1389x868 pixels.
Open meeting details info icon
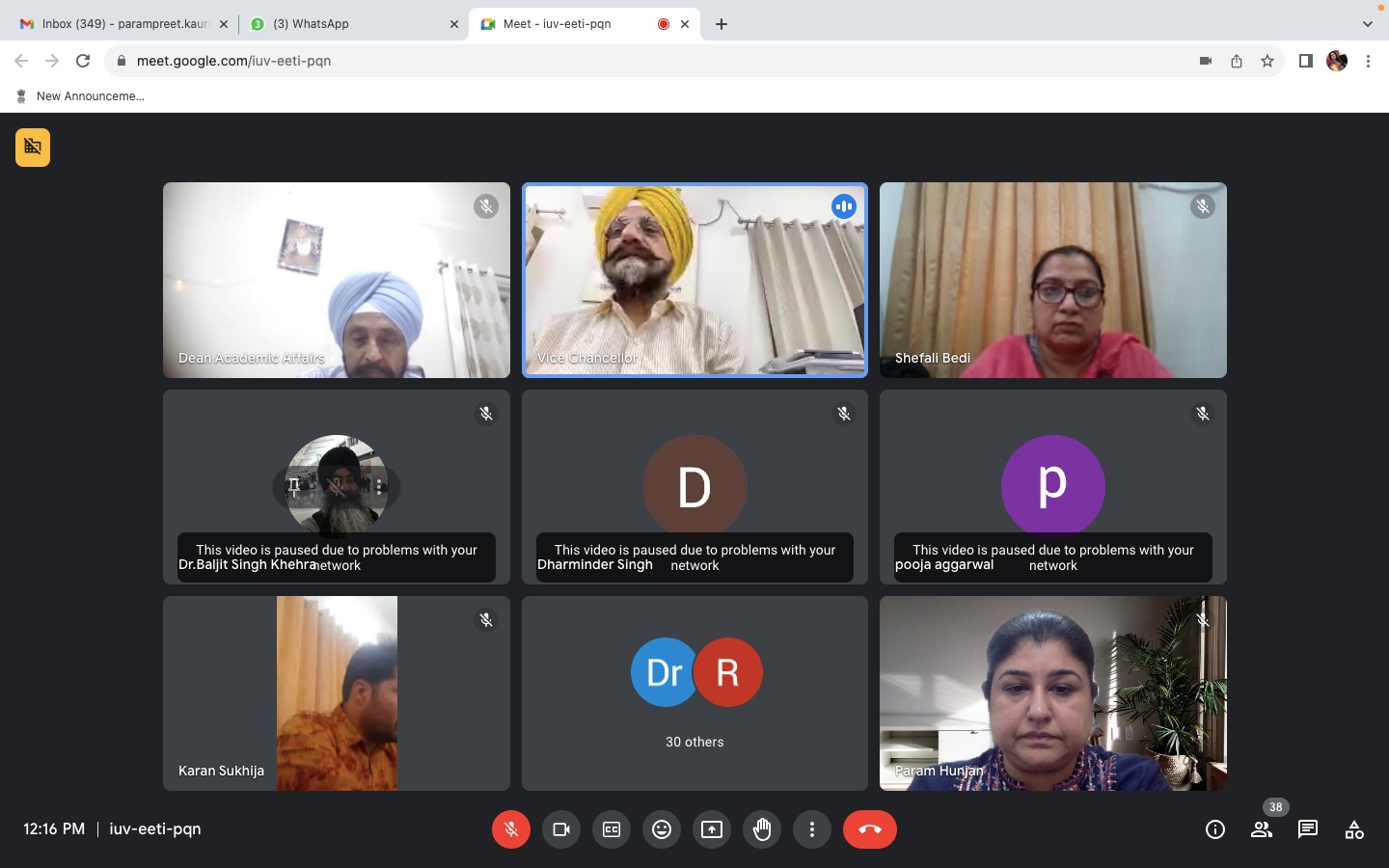(1215, 829)
